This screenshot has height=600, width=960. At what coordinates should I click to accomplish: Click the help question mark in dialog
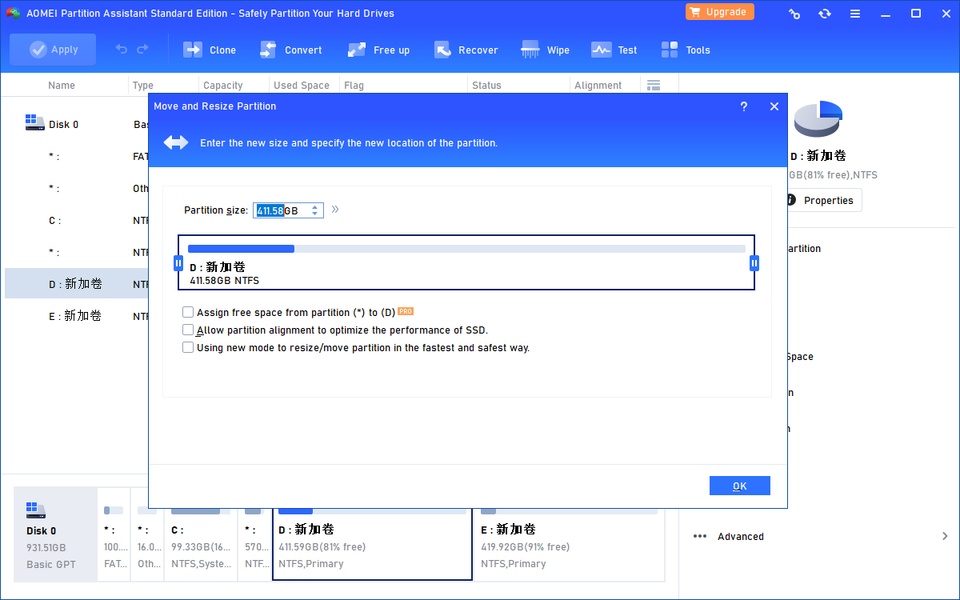pos(743,107)
